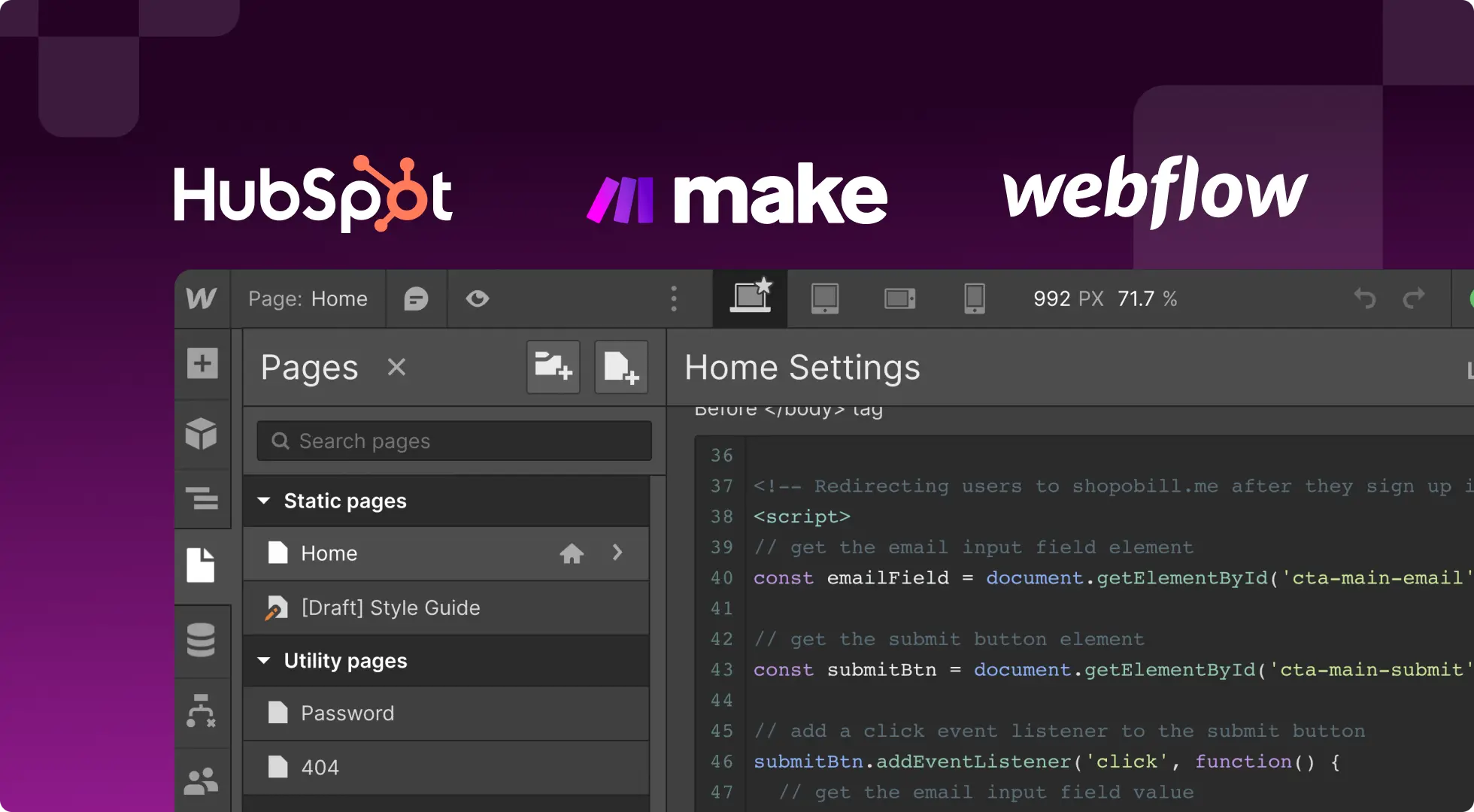This screenshot has height=812, width=1474.
Task: Open Home page settings chevron
Action: [x=617, y=553]
